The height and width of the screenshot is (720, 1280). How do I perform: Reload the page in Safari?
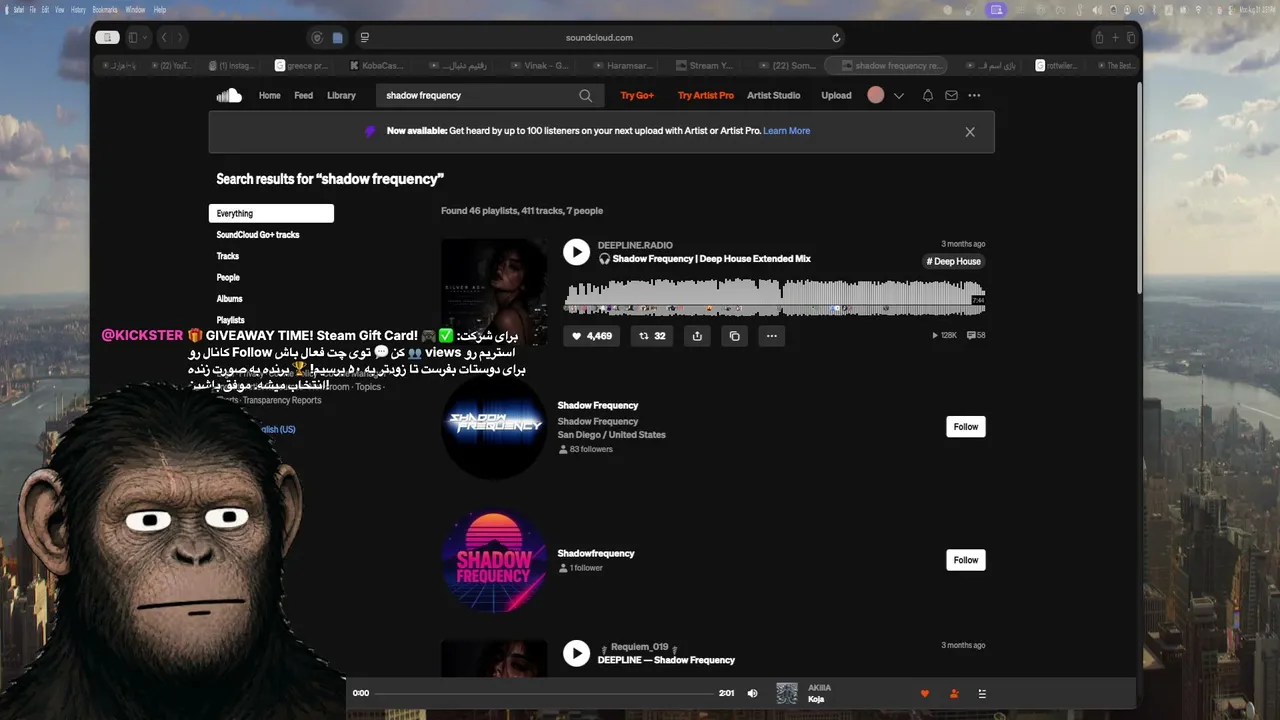point(836,38)
